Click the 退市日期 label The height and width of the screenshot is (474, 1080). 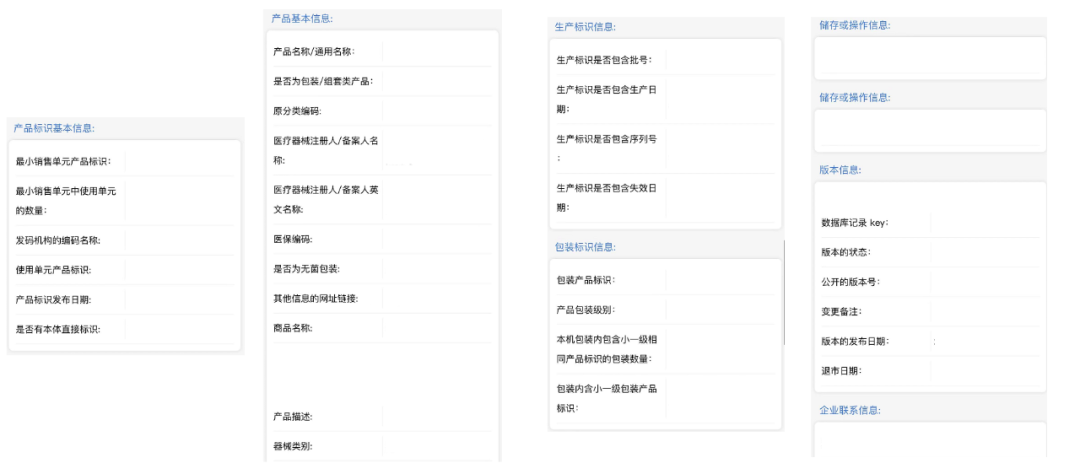[842, 371]
